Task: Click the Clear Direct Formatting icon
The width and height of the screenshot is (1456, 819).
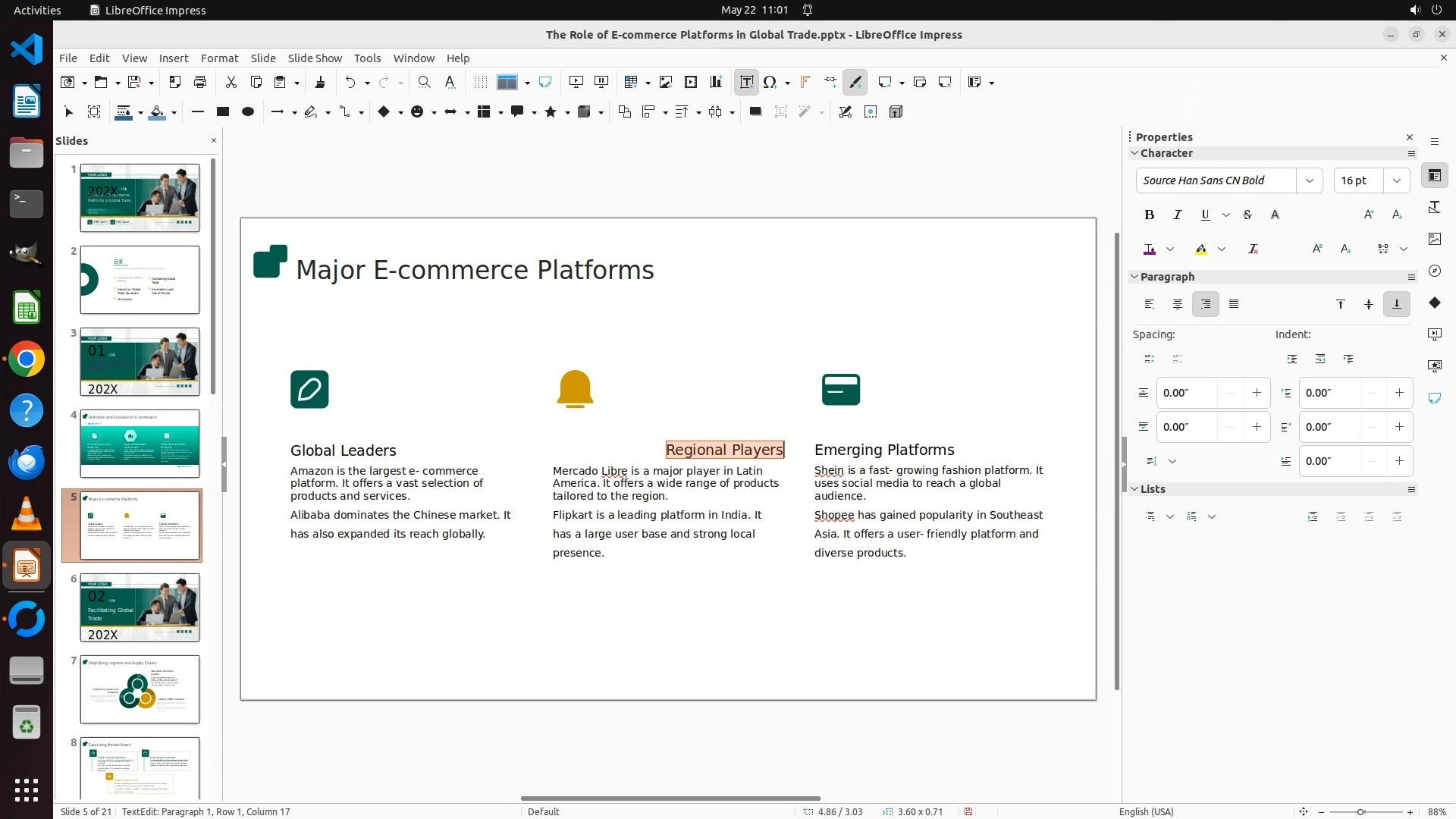Action: coord(1253,249)
